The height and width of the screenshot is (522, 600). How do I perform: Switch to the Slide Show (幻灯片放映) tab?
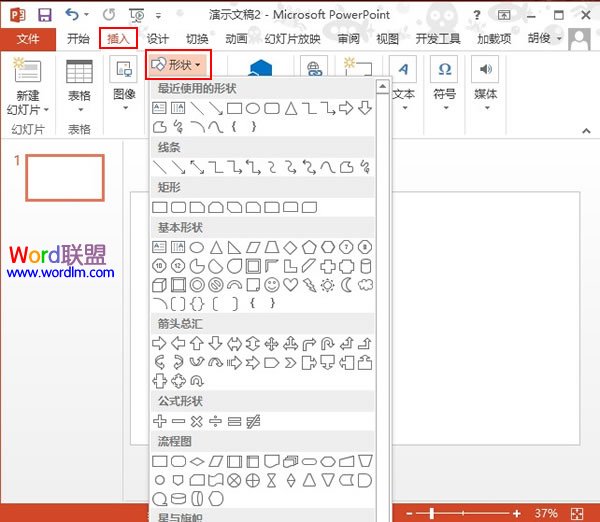[293, 39]
